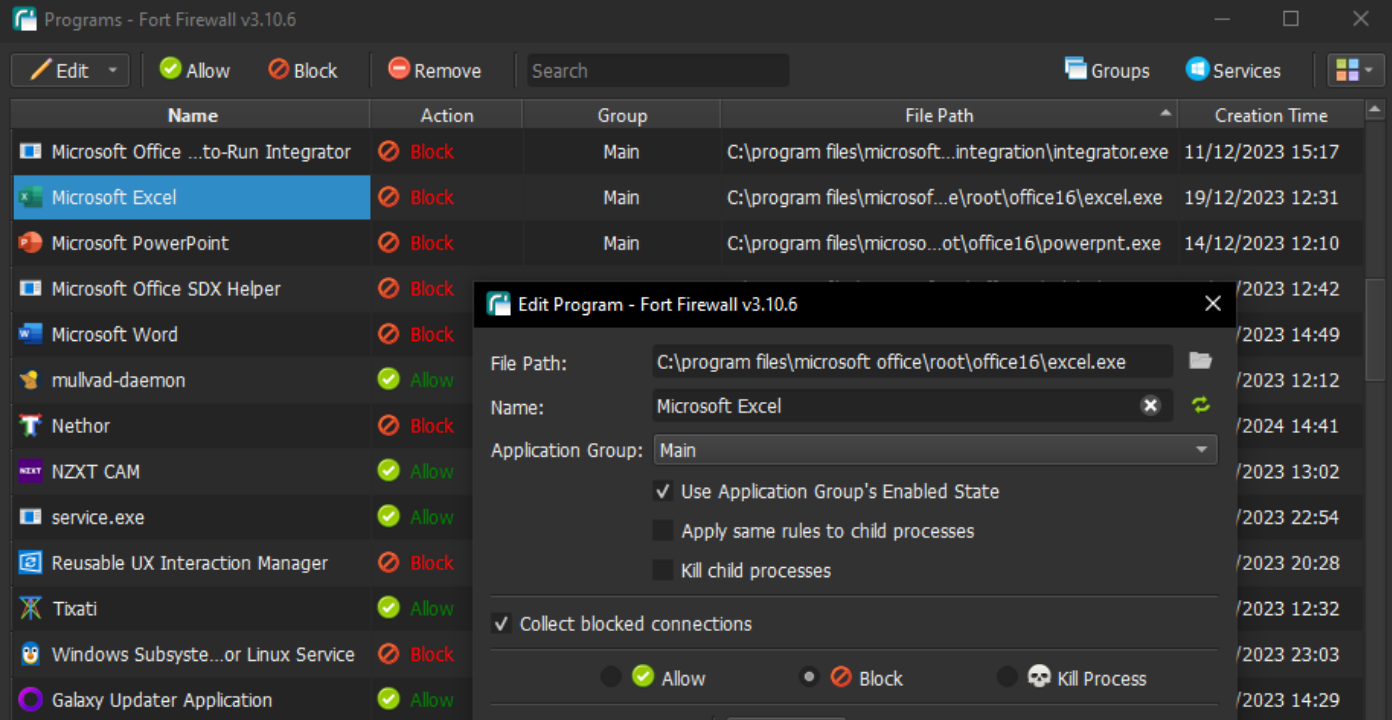Image resolution: width=1392 pixels, height=720 pixels.
Task: Select the Allow radio button
Action: [x=611, y=678]
